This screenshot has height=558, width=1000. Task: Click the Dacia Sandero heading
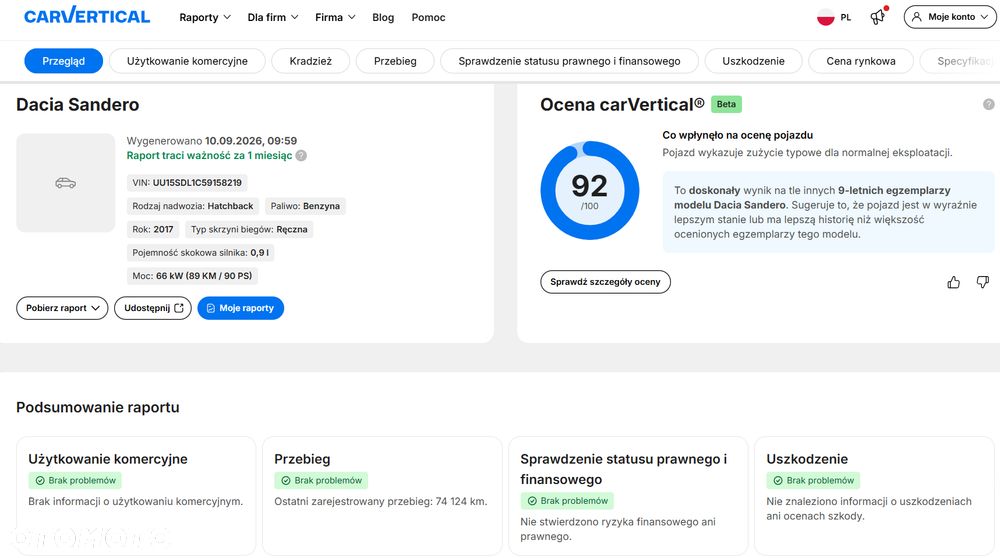pos(77,105)
